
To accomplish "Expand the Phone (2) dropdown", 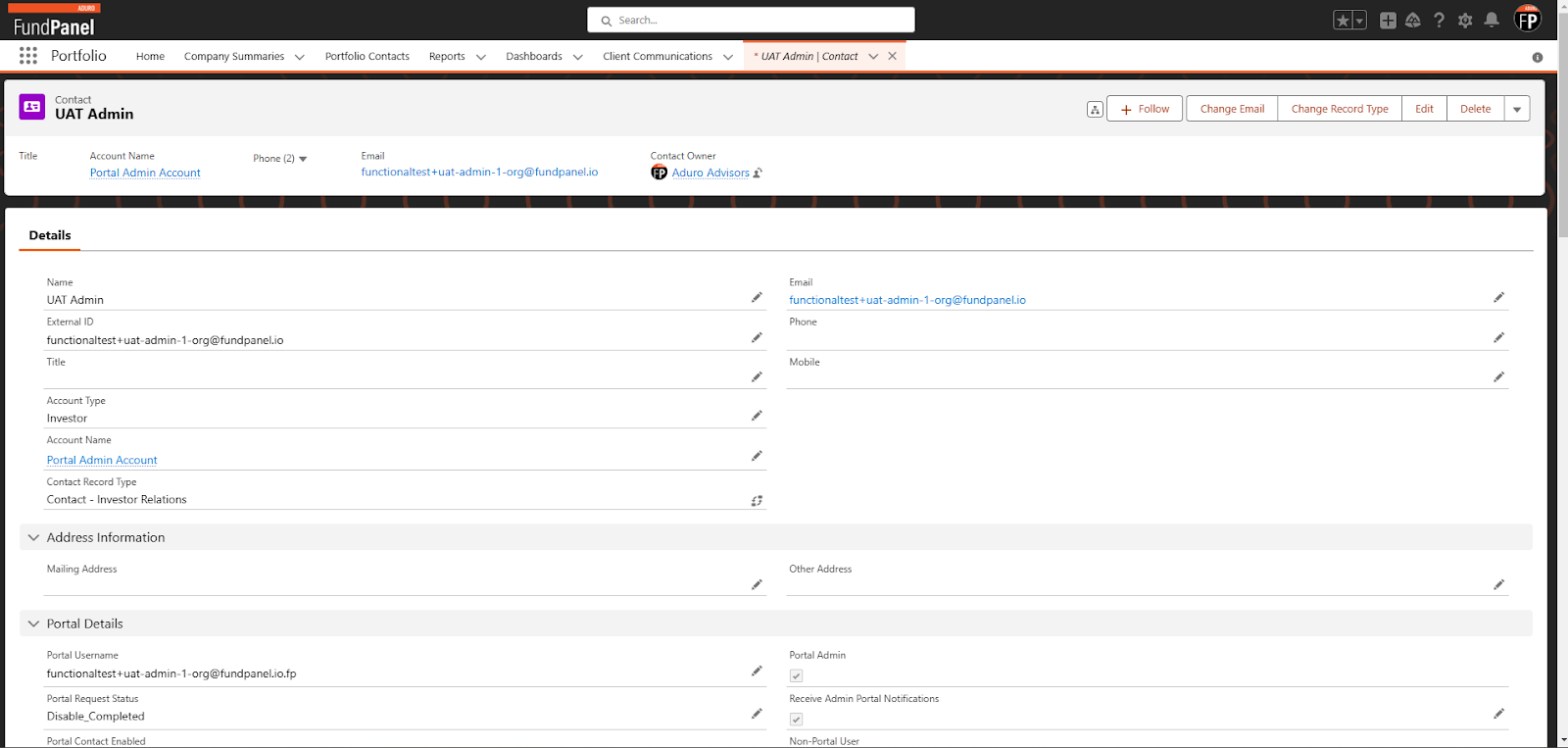I will click(303, 159).
